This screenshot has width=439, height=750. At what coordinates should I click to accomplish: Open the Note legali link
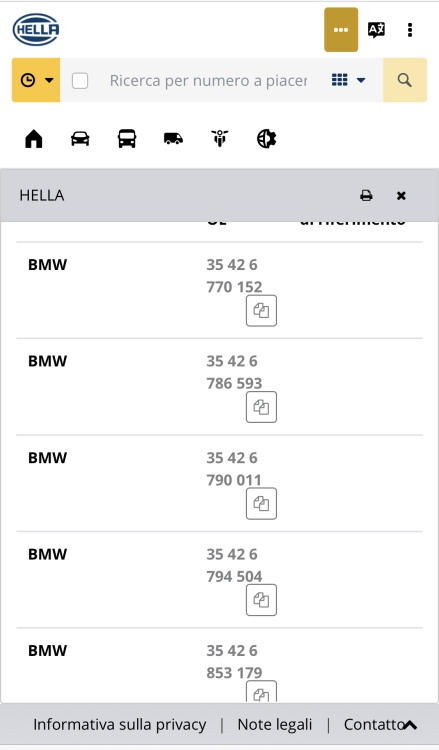tap(274, 725)
